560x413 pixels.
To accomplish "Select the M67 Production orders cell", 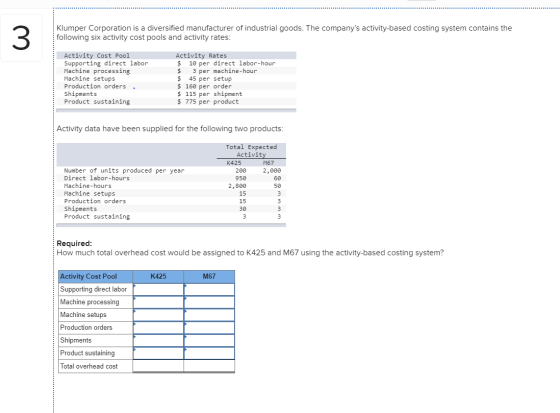I will tap(209, 328).
